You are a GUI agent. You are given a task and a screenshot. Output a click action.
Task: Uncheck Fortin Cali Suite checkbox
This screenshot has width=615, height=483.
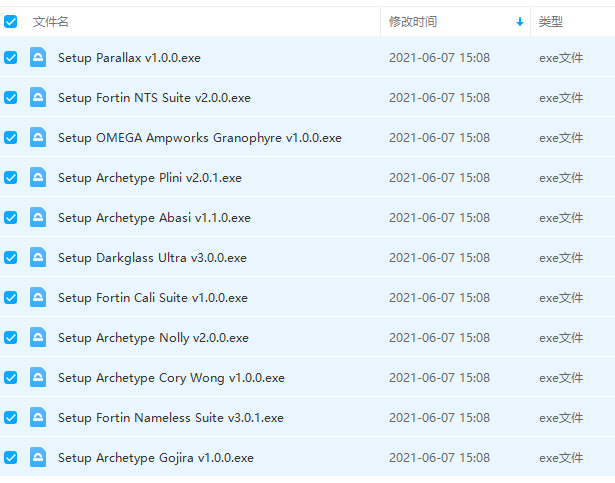coord(11,298)
